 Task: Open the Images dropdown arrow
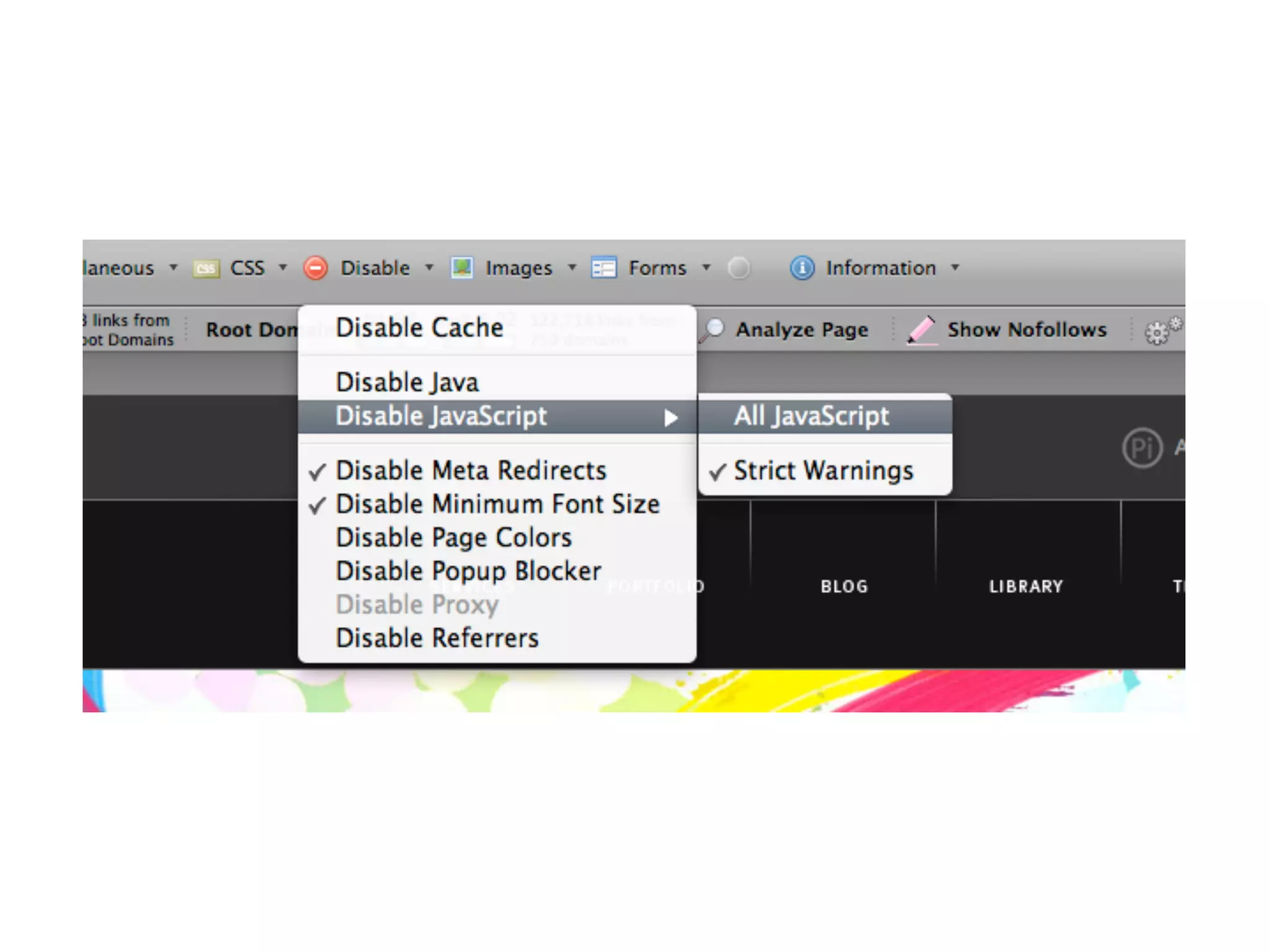coord(572,268)
